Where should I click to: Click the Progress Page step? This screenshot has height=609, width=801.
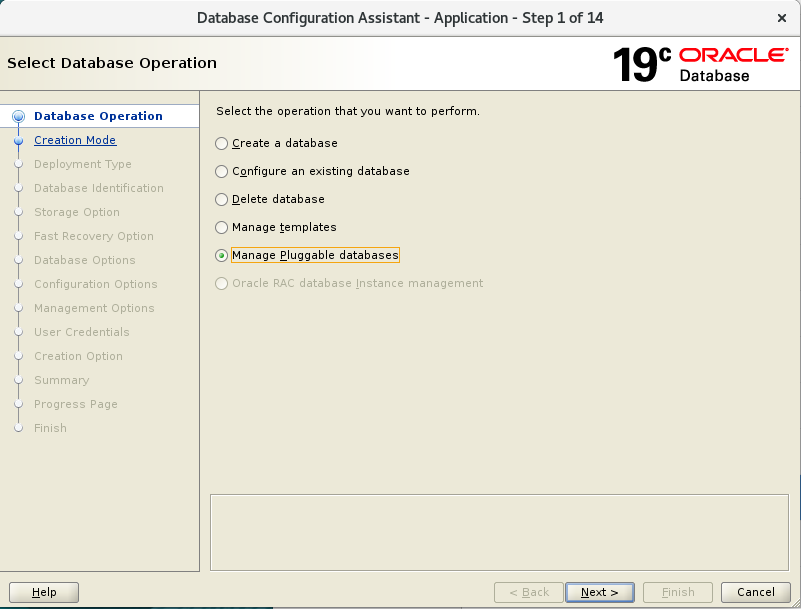(x=76, y=404)
